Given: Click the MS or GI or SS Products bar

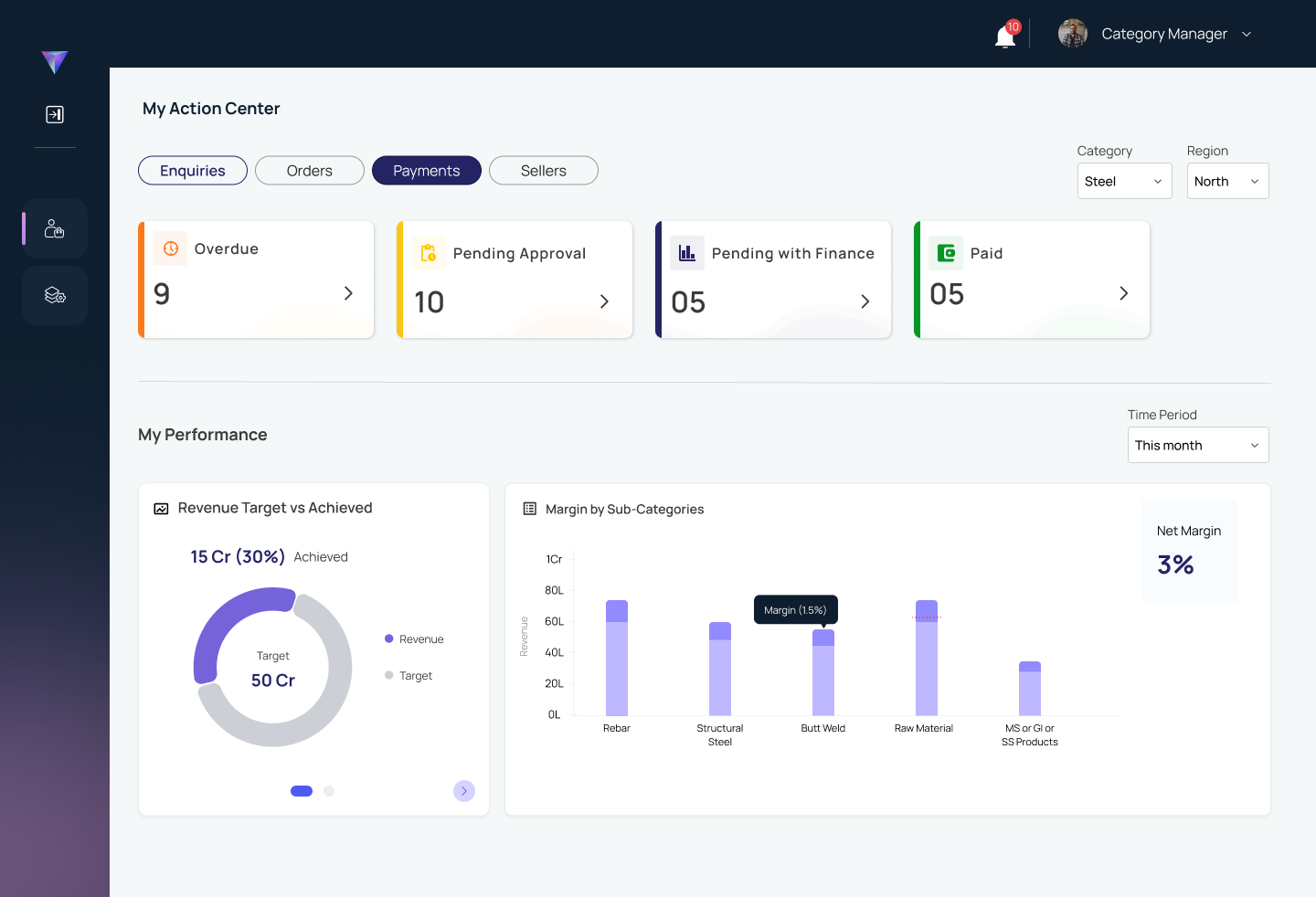Looking at the screenshot, I should pos(1030,689).
